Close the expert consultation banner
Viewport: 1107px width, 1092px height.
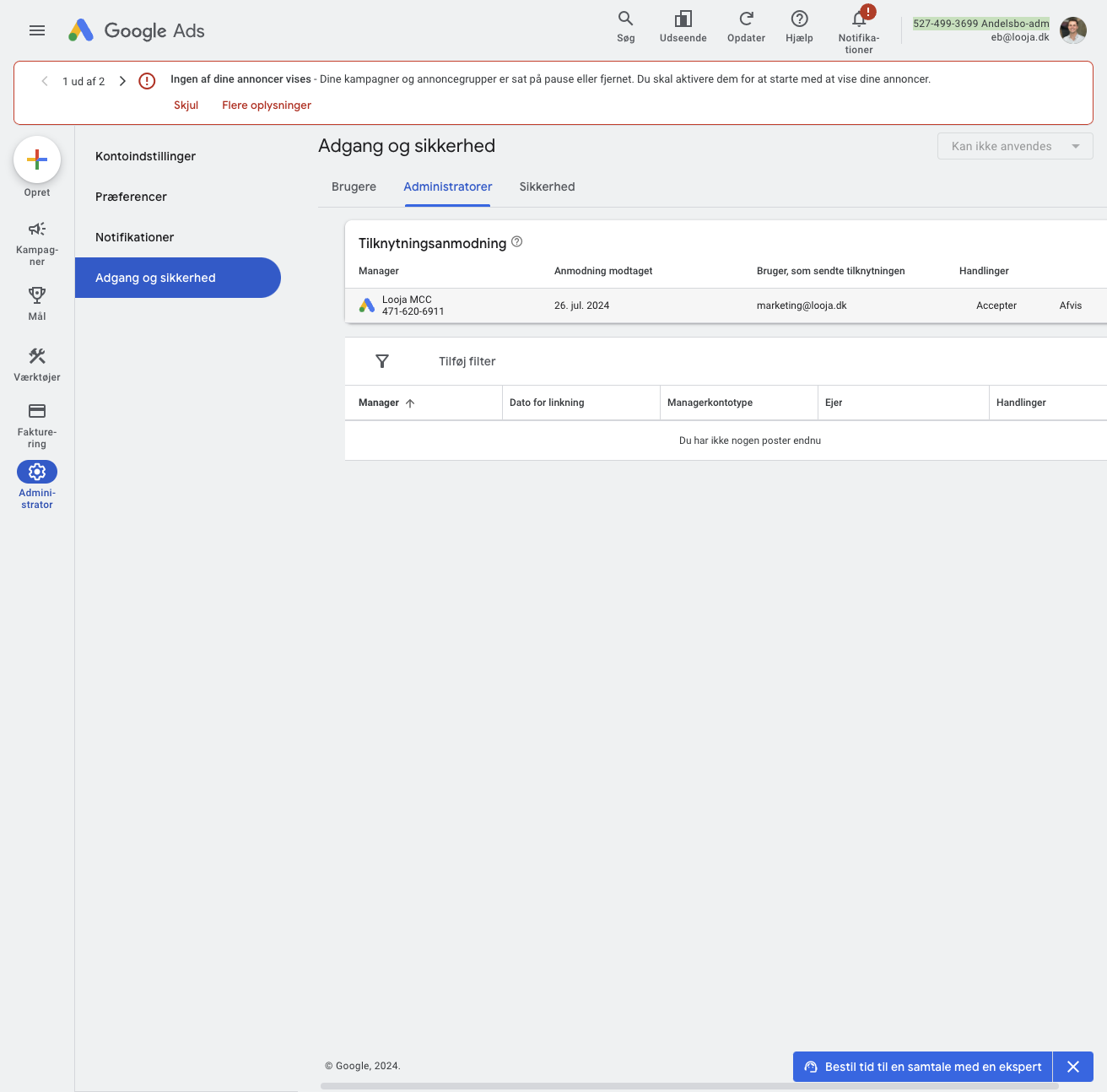tap(1073, 1067)
